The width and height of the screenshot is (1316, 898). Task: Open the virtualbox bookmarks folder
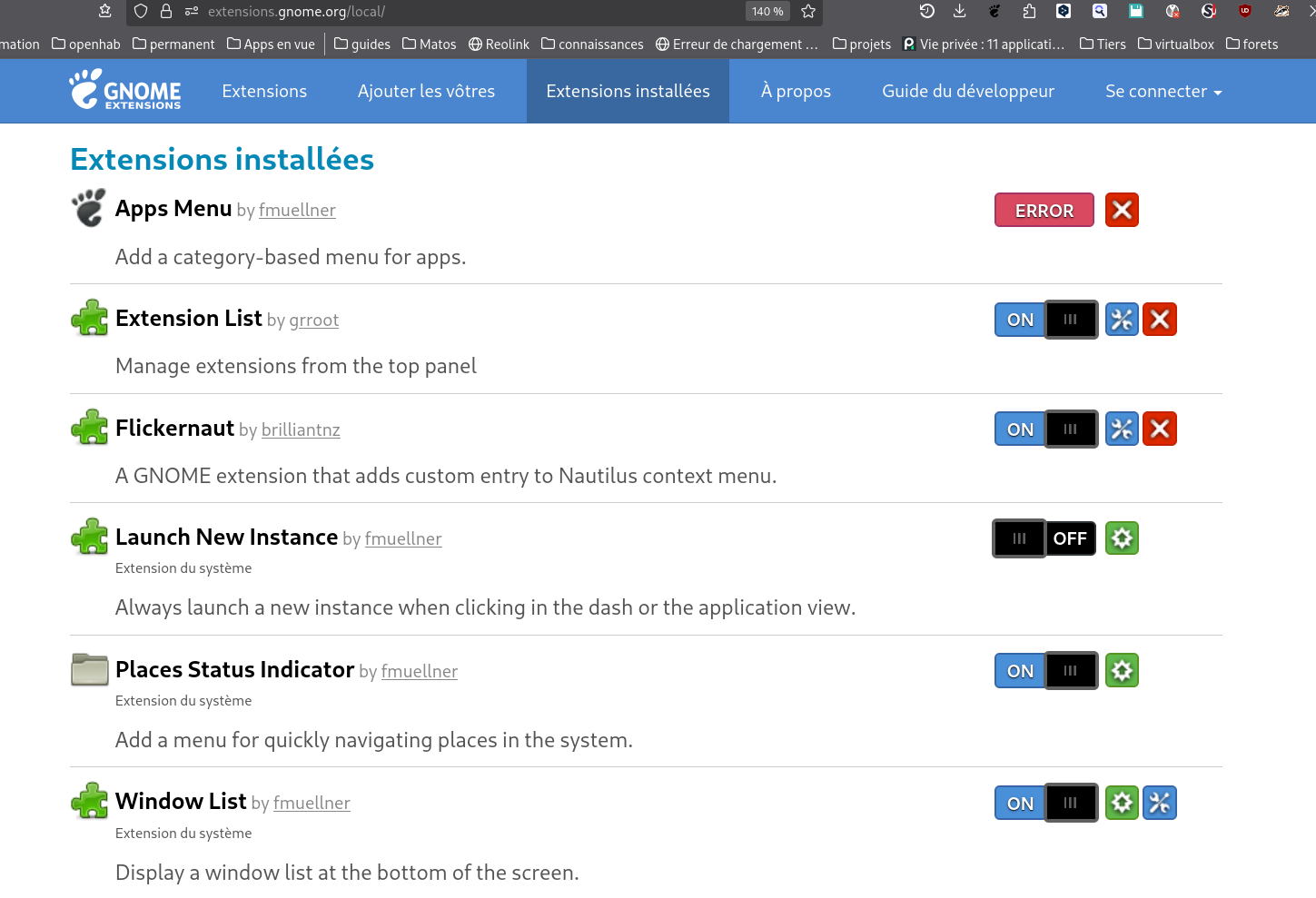coord(1176,44)
